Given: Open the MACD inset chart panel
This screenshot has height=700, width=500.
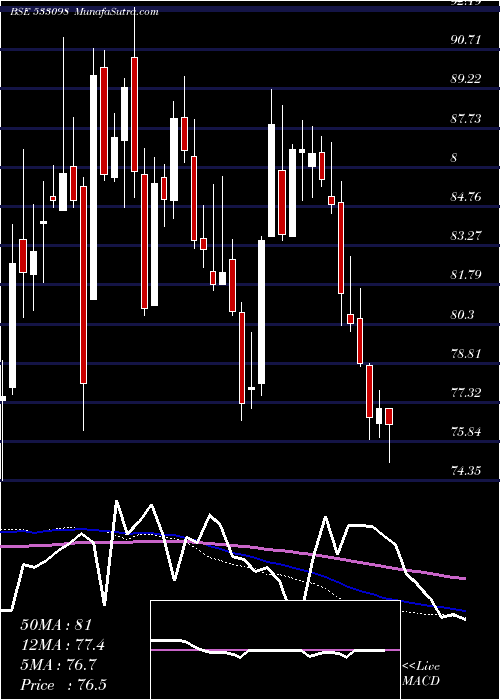Looking at the screenshot, I should pos(275,650).
